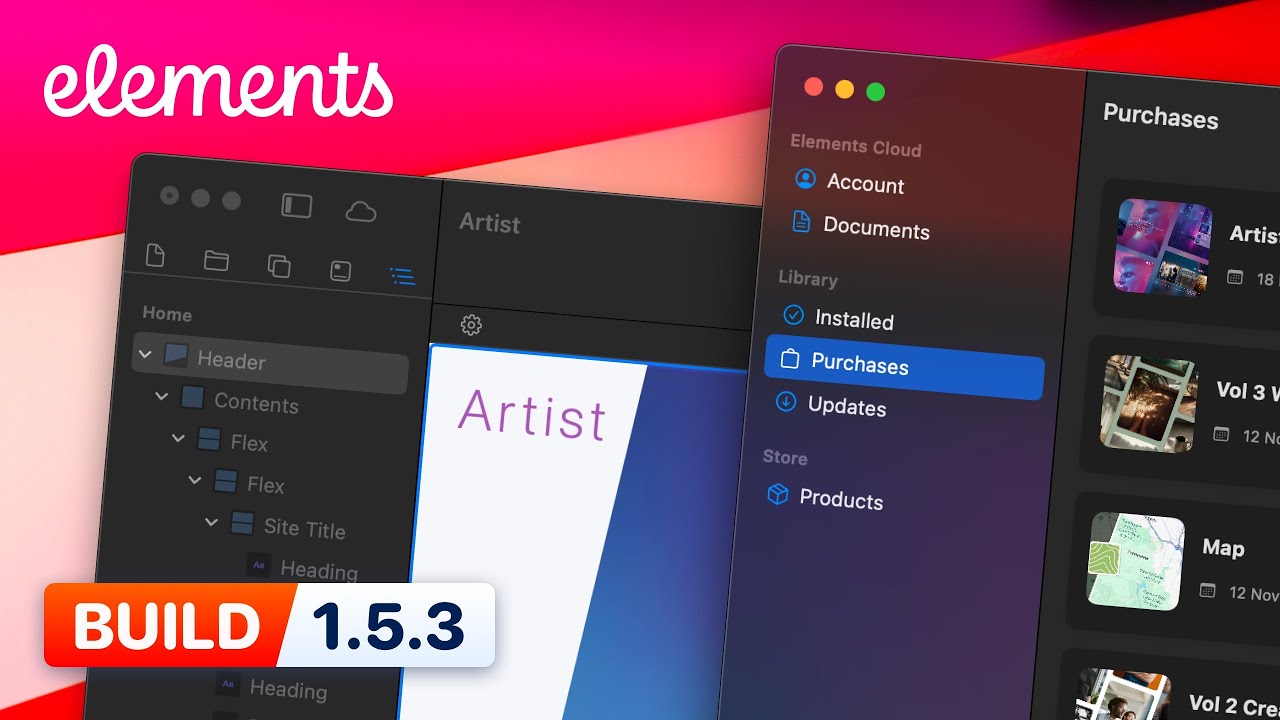
Task: Click the Products cube icon
Action: click(x=777, y=493)
